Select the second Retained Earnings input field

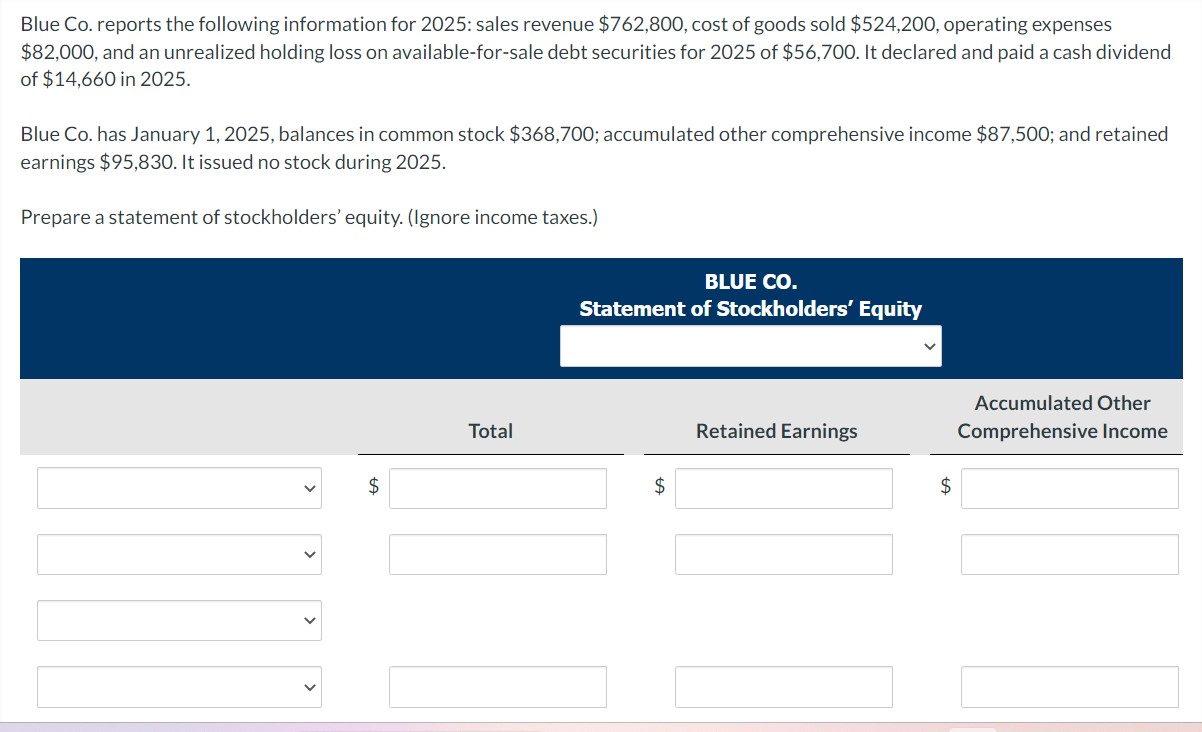pos(783,554)
